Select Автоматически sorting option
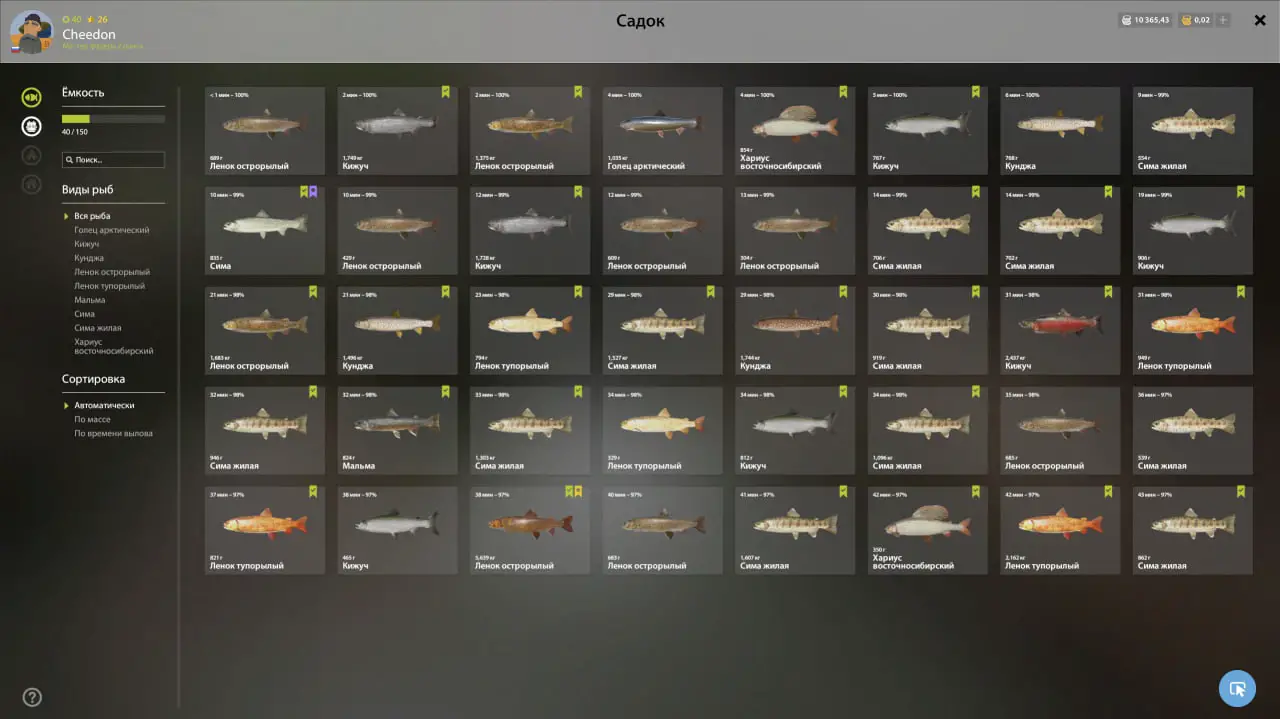The width and height of the screenshot is (1280, 719). pyautogui.click(x=104, y=405)
